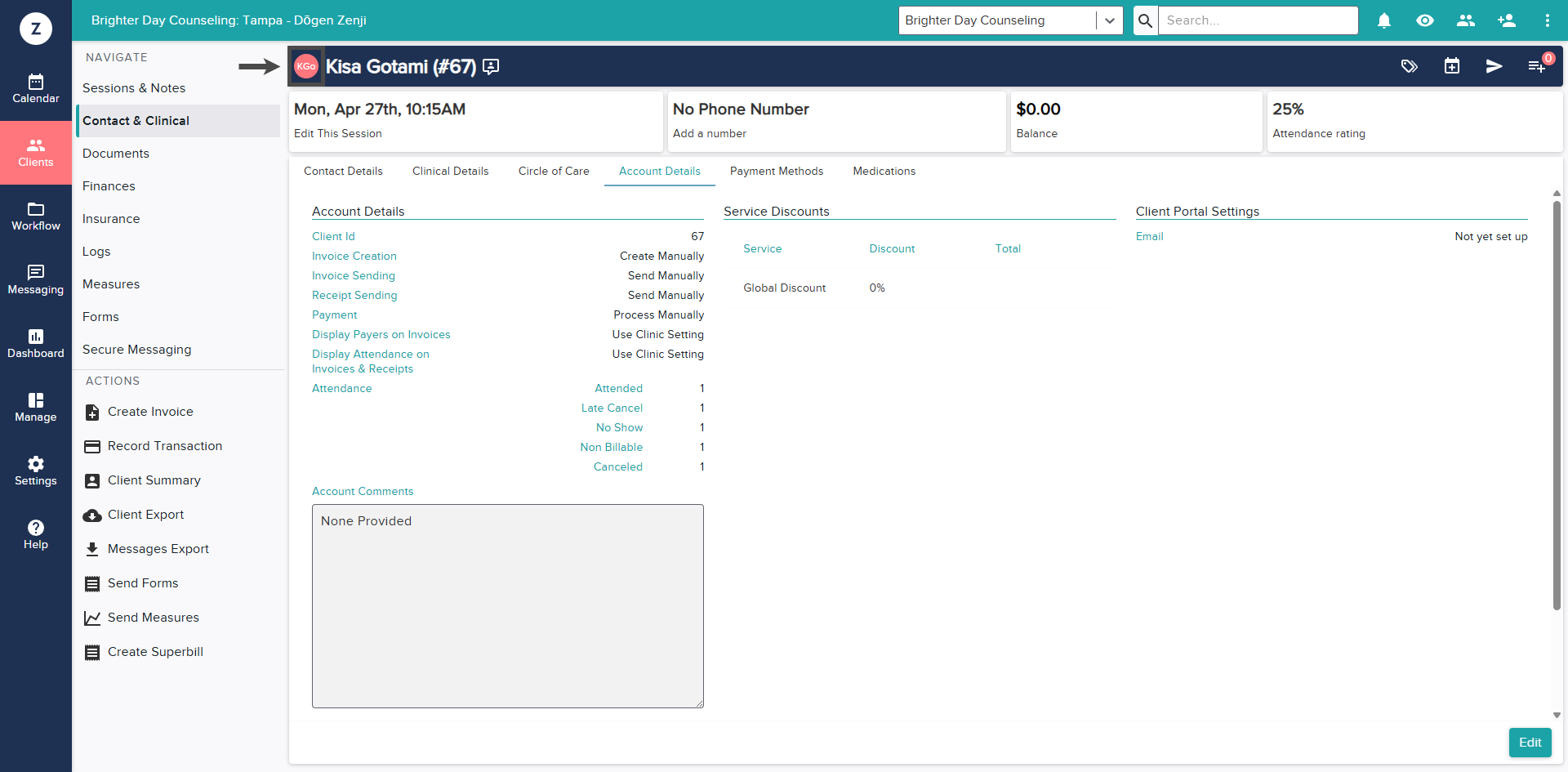Click the send paper plane icon
This screenshot has height=772, width=1568.
pyautogui.click(x=1494, y=66)
